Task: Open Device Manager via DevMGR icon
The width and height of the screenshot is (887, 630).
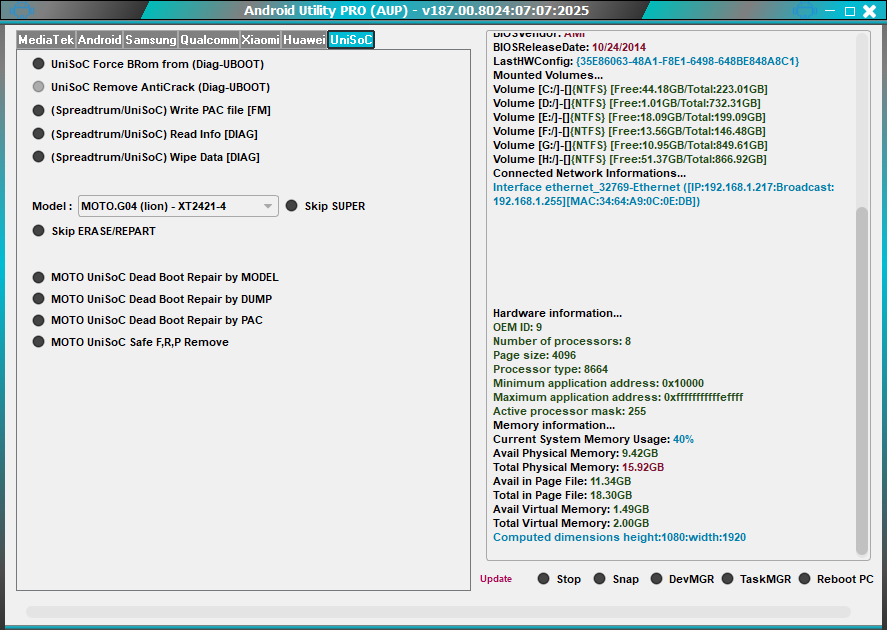Action: click(655, 578)
